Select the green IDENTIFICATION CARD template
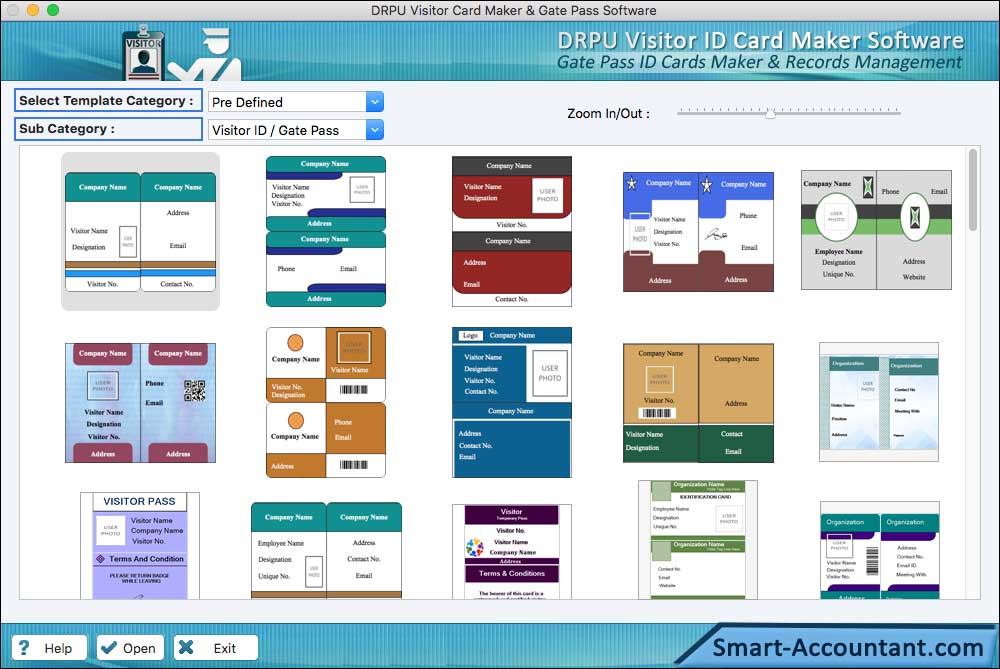The height and width of the screenshot is (669, 1000). point(698,540)
